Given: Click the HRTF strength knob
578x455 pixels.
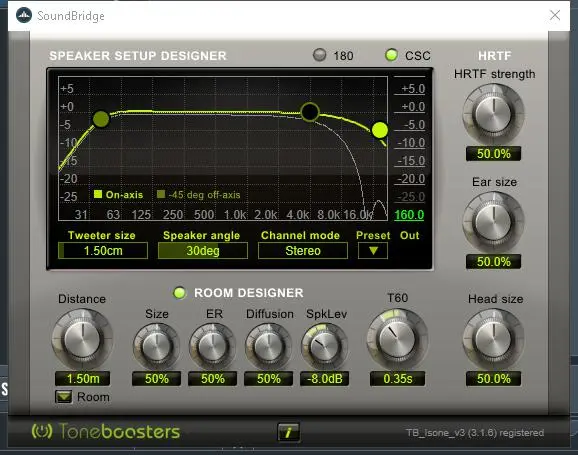Looking at the screenshot, I should (493, 114).
